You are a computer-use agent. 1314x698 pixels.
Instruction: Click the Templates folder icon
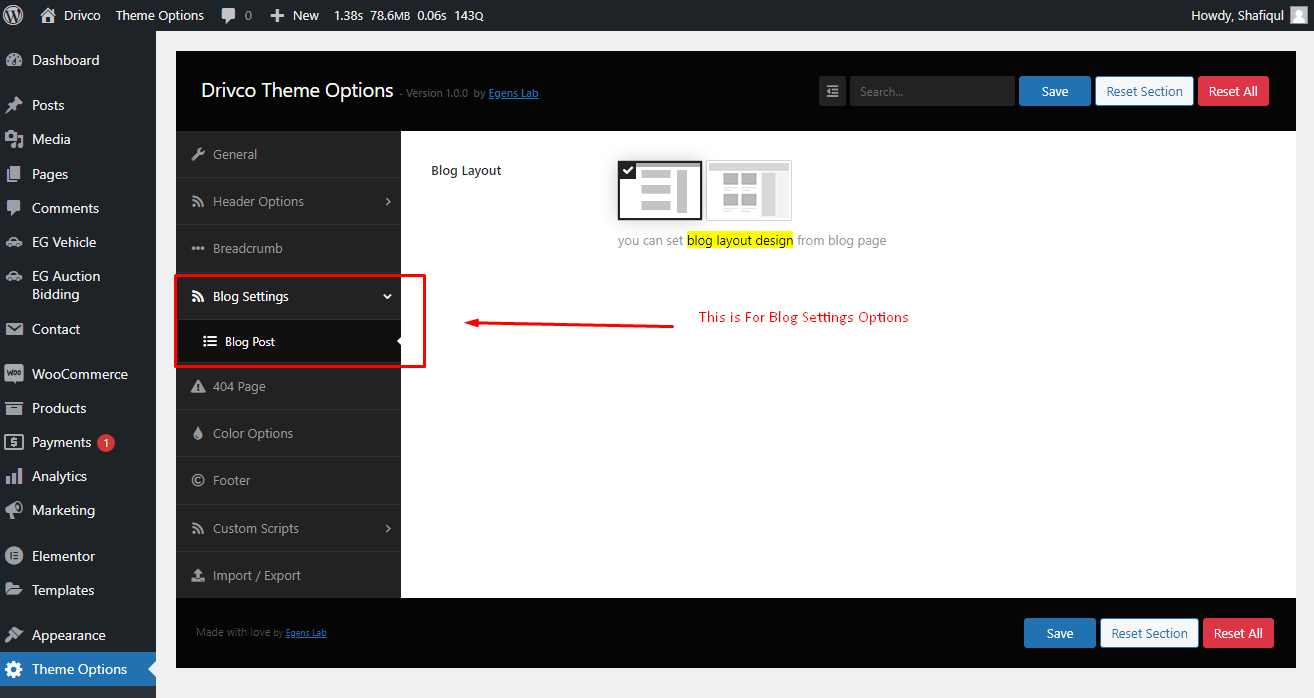pyautogui.click(x=14, y=590)
